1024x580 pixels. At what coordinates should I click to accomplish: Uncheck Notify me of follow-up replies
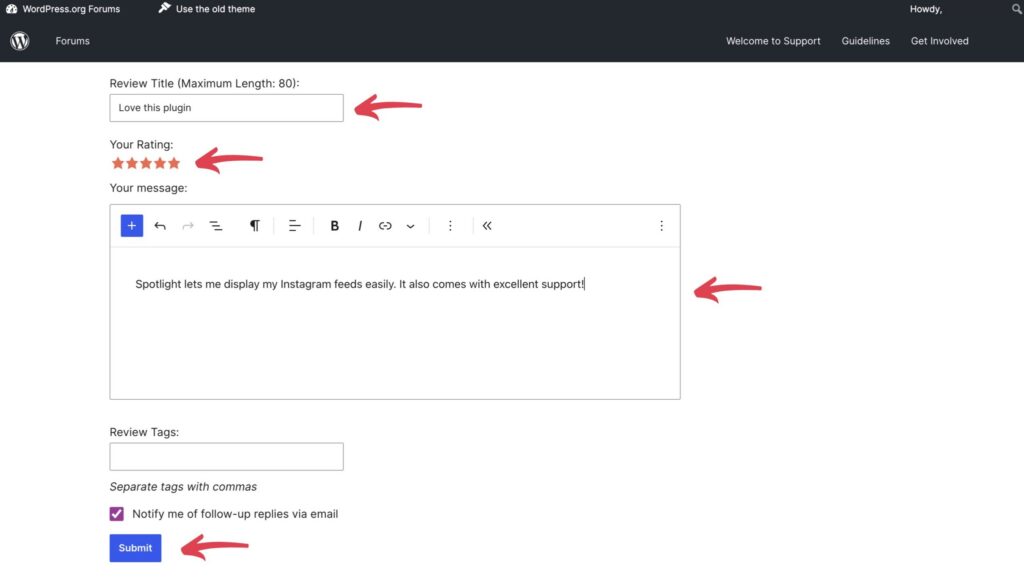click(117, 514)
